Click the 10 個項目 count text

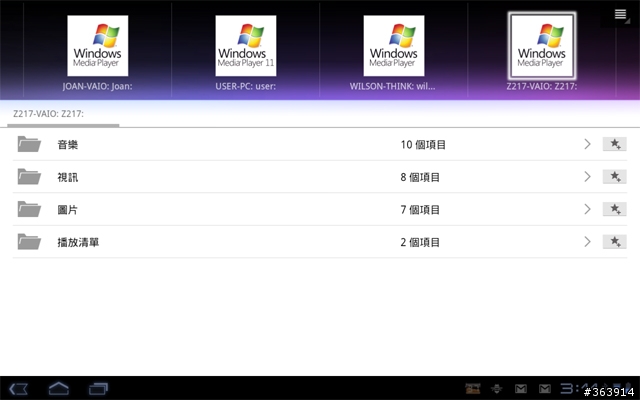click(x=423, y=144)
